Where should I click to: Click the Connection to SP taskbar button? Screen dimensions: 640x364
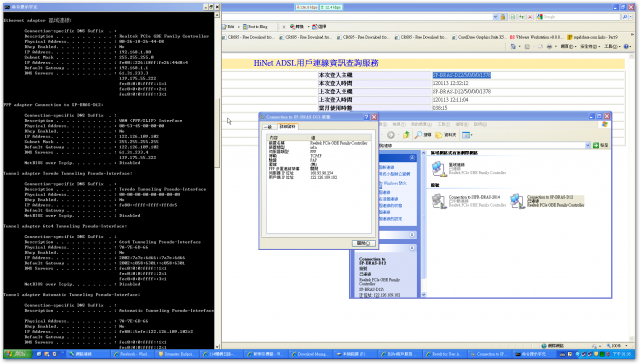[489, 354]
